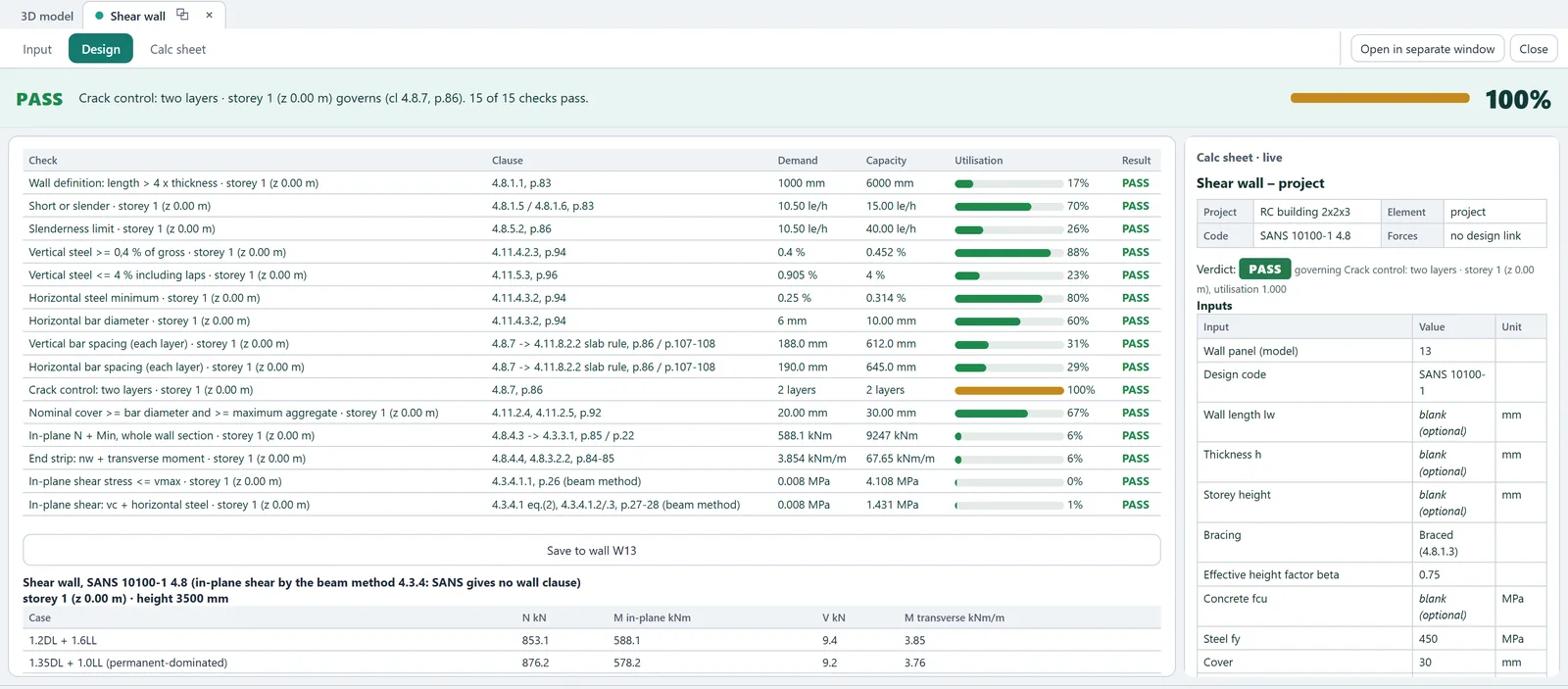1568x689 pixels.
Task: Select the Short or slender check row
Action: 592,206
